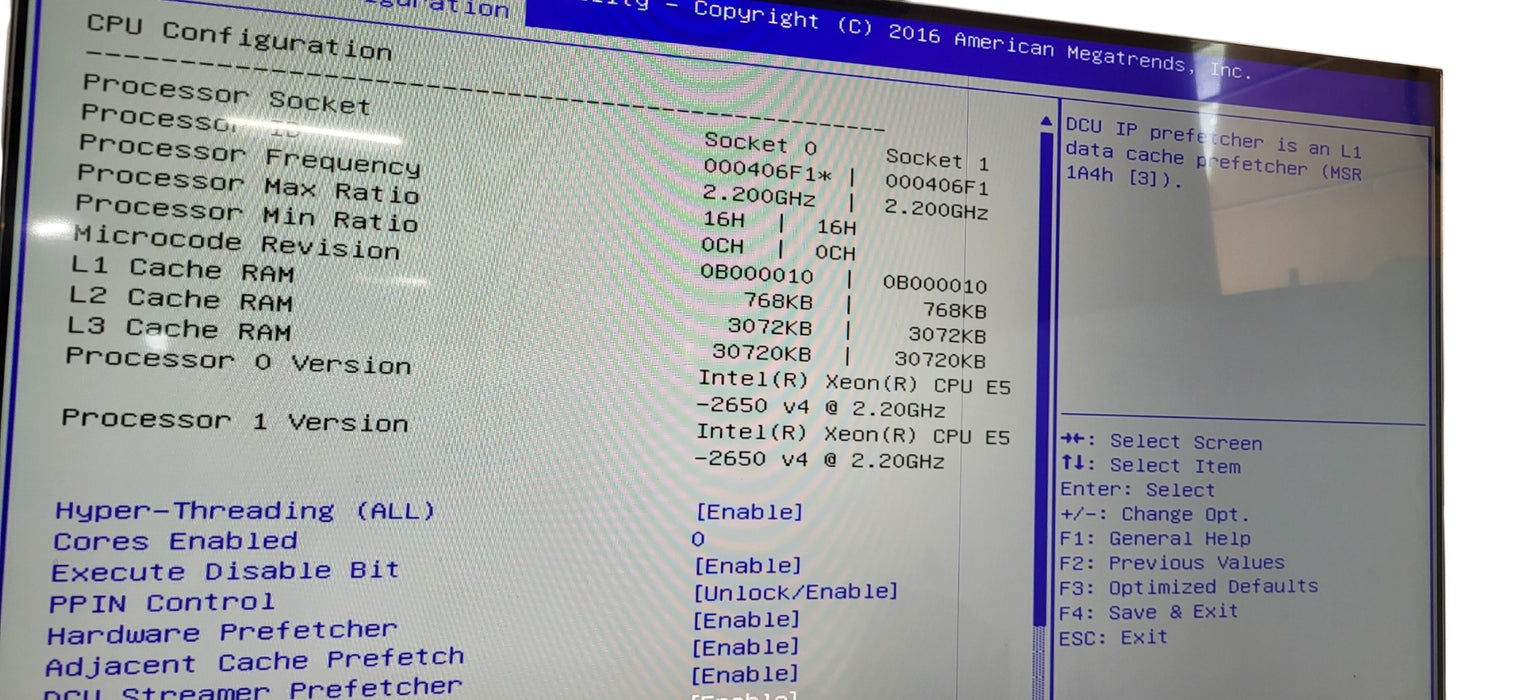Click the +/-: Change Opt. hint
The height and width of the screenshot is (700, 1515).
click(1155, 514)
